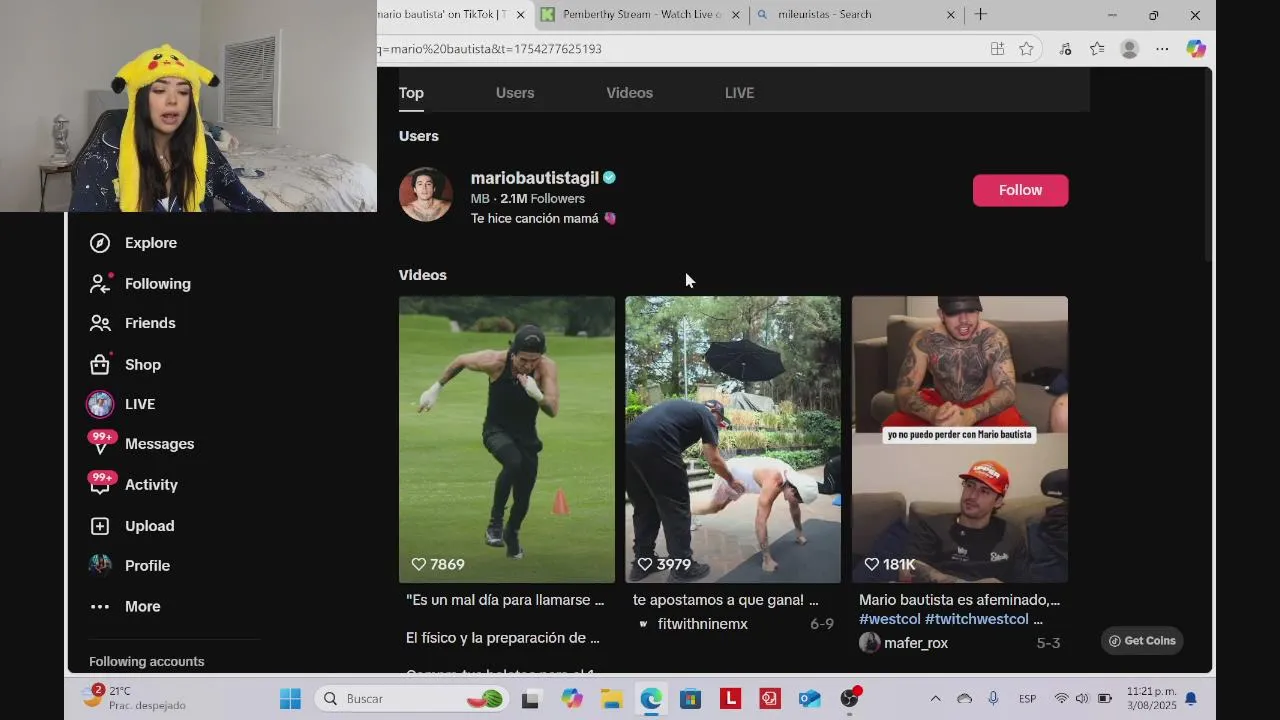Open the mafer_rox author link
This screenshot has height=720, width=1280.
pyautogui.click(x=915, y=643)
